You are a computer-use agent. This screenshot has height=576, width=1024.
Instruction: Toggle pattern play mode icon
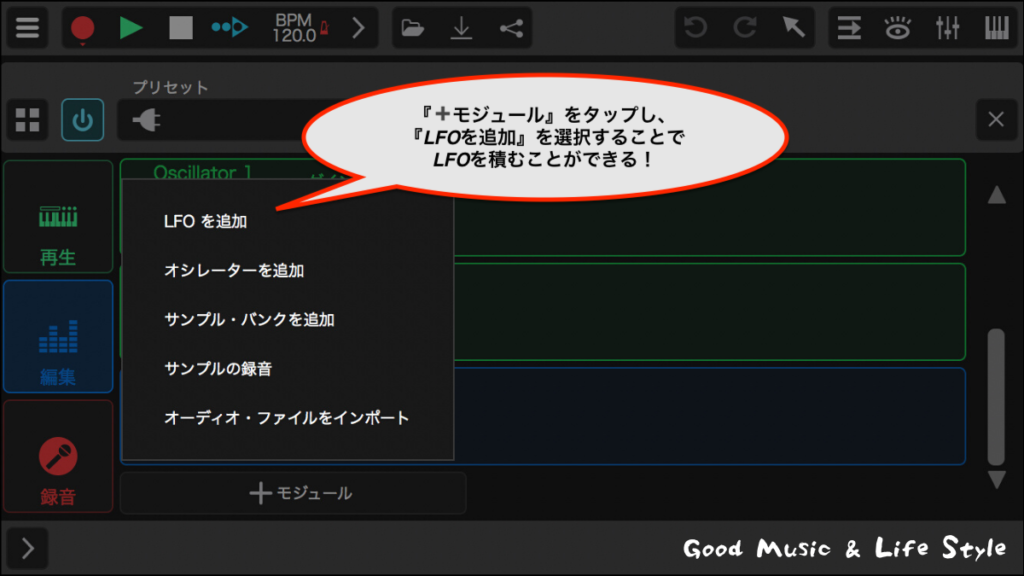[x=229, y=27]
